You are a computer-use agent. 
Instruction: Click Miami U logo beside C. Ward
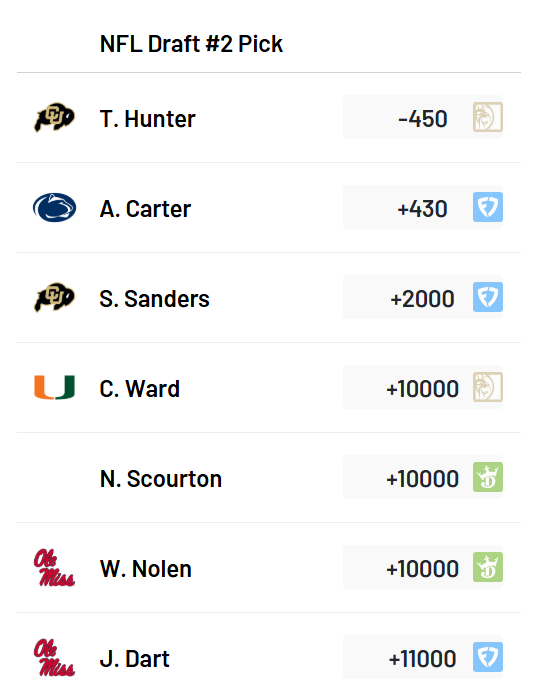(55, 387)
